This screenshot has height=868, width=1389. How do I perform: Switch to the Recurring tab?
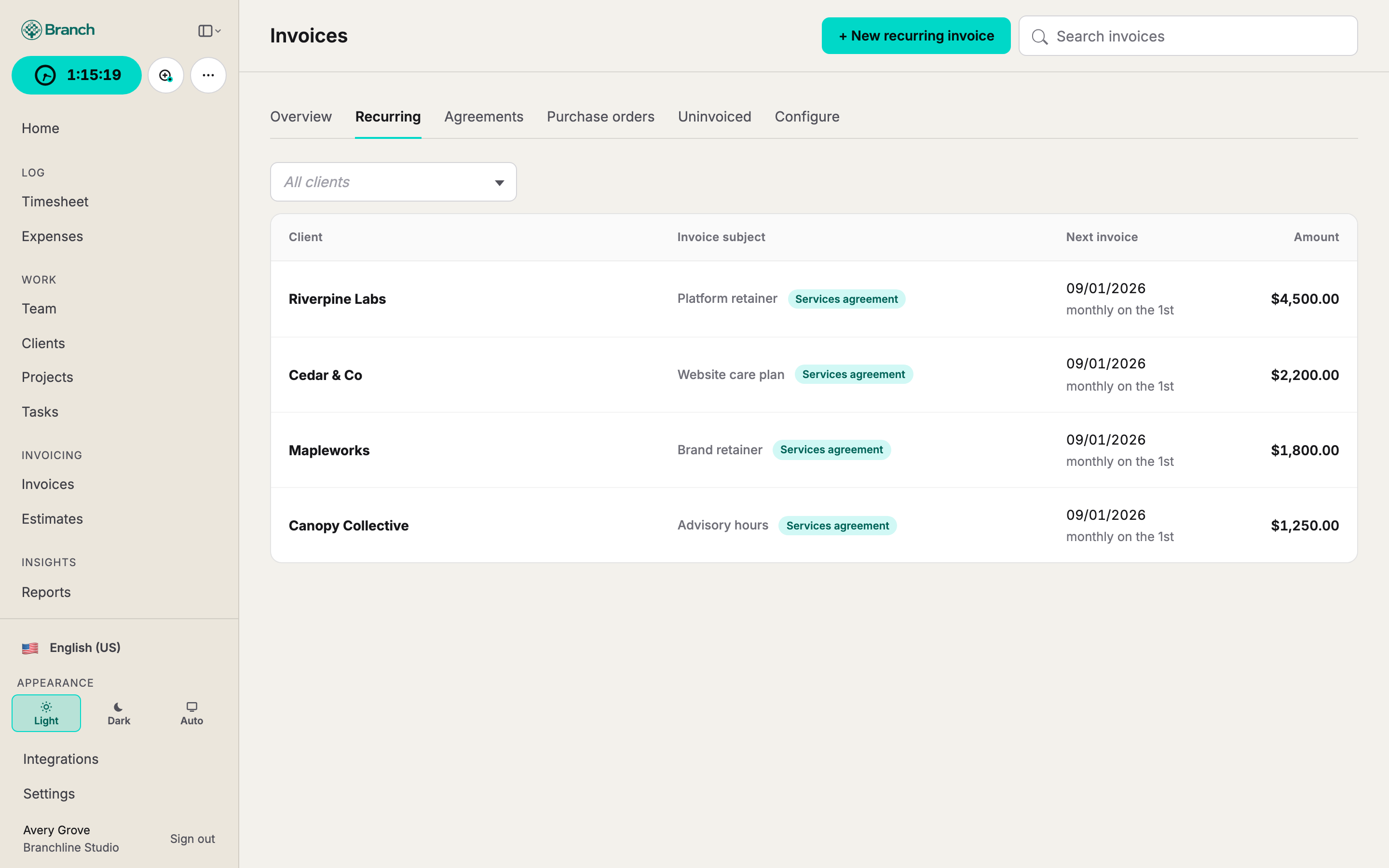click(388, 117)
